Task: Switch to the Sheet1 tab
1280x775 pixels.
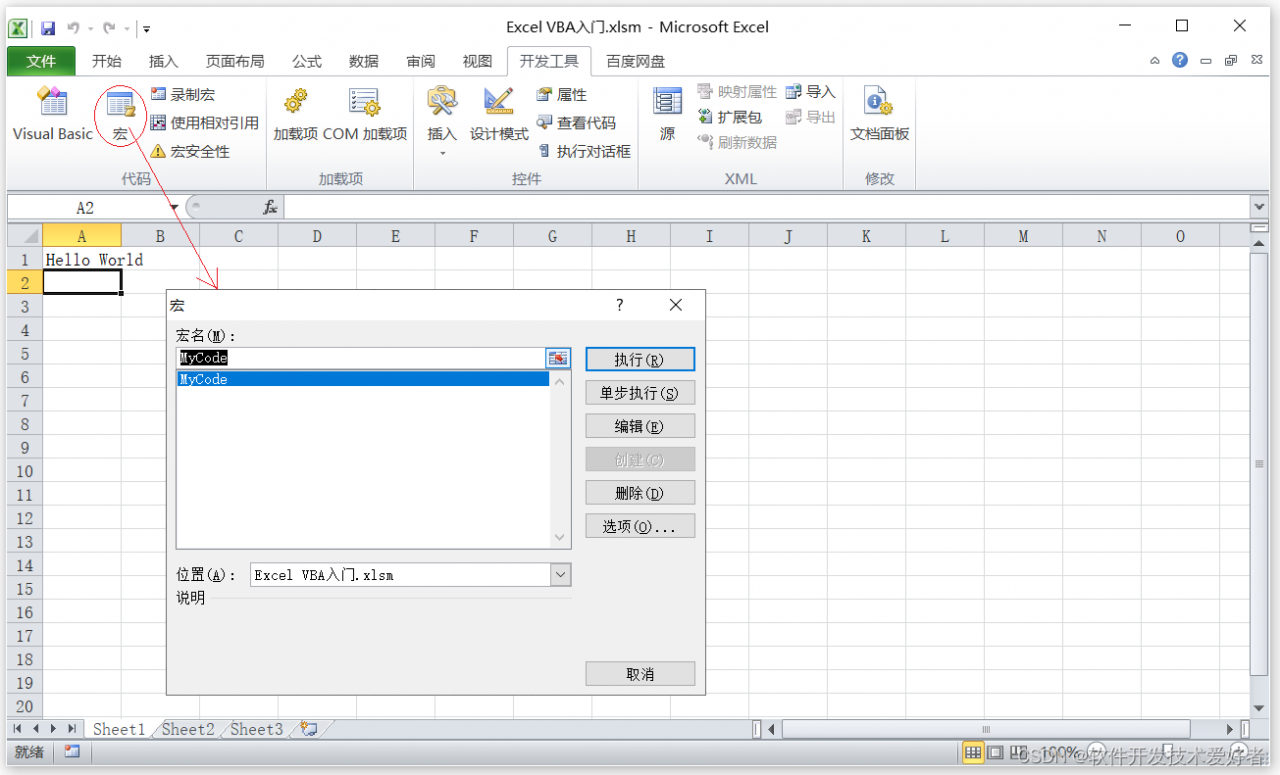Action: click(x=119, y=729)
